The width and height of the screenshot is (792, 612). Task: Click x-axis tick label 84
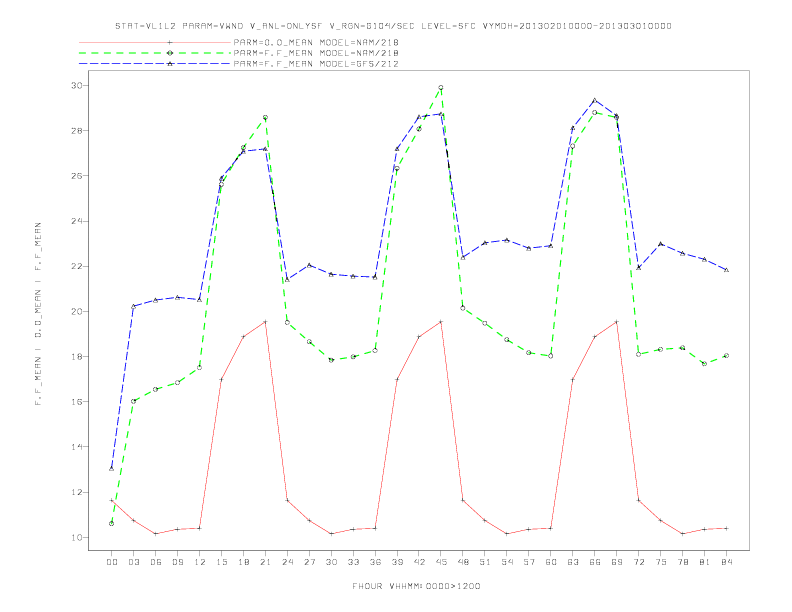pos(726,562)
